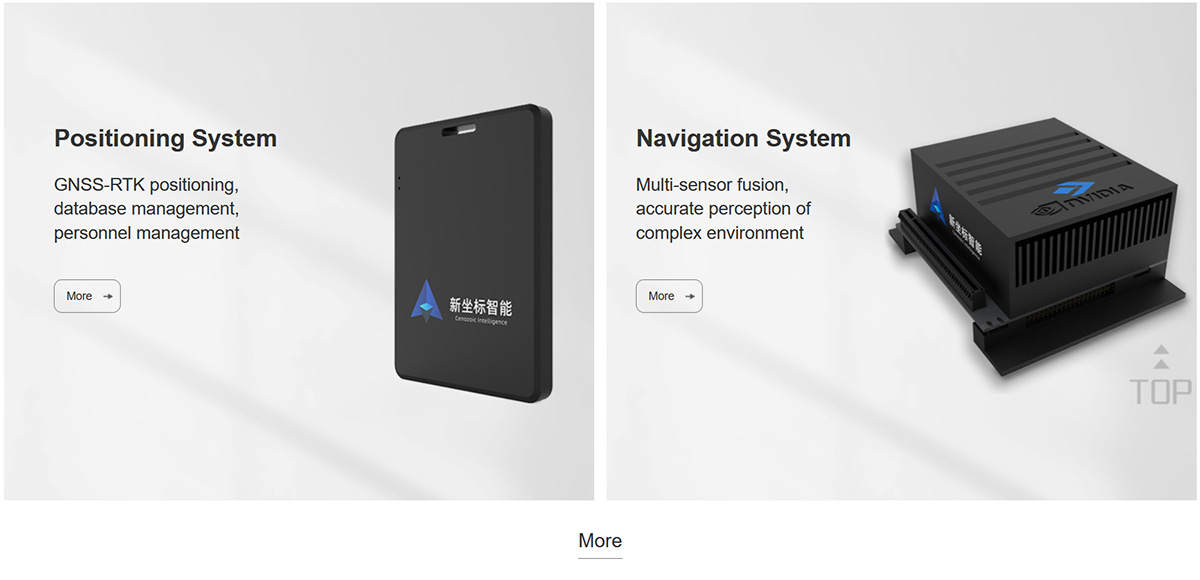Click the Cenozoic Intelligence text on card device

(481, 321)
